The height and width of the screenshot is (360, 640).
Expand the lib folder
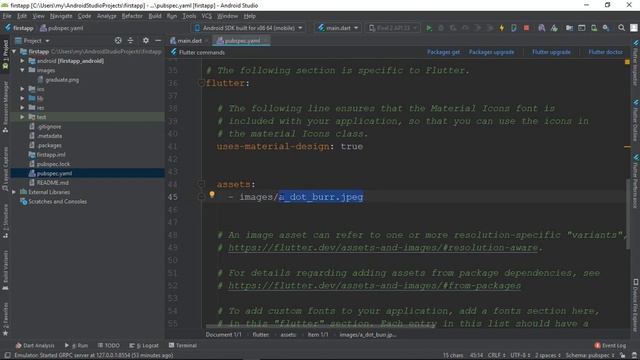tap(22, 98)
